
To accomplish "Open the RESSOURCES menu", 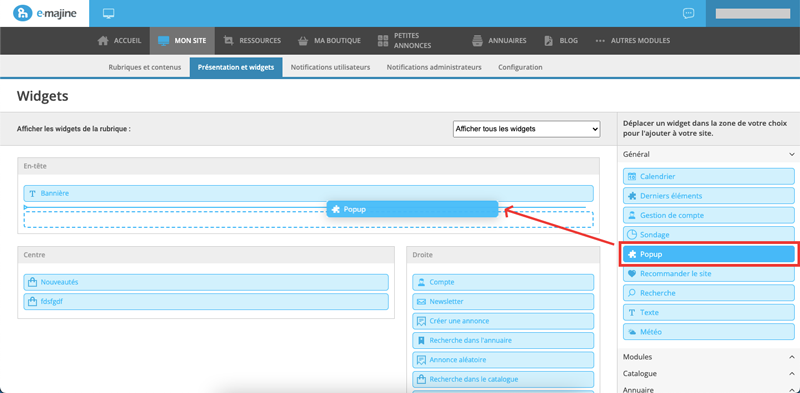I will (252, 41).
